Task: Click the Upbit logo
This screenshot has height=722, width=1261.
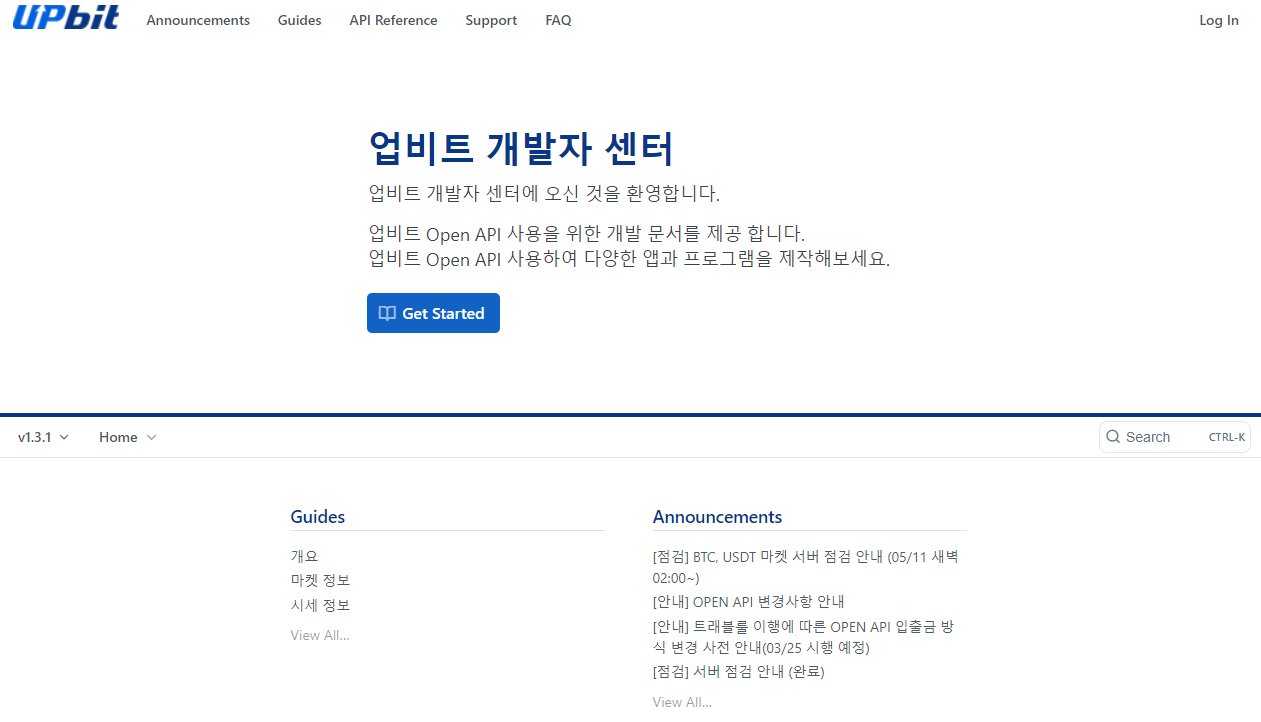Action: click(64, 17)
